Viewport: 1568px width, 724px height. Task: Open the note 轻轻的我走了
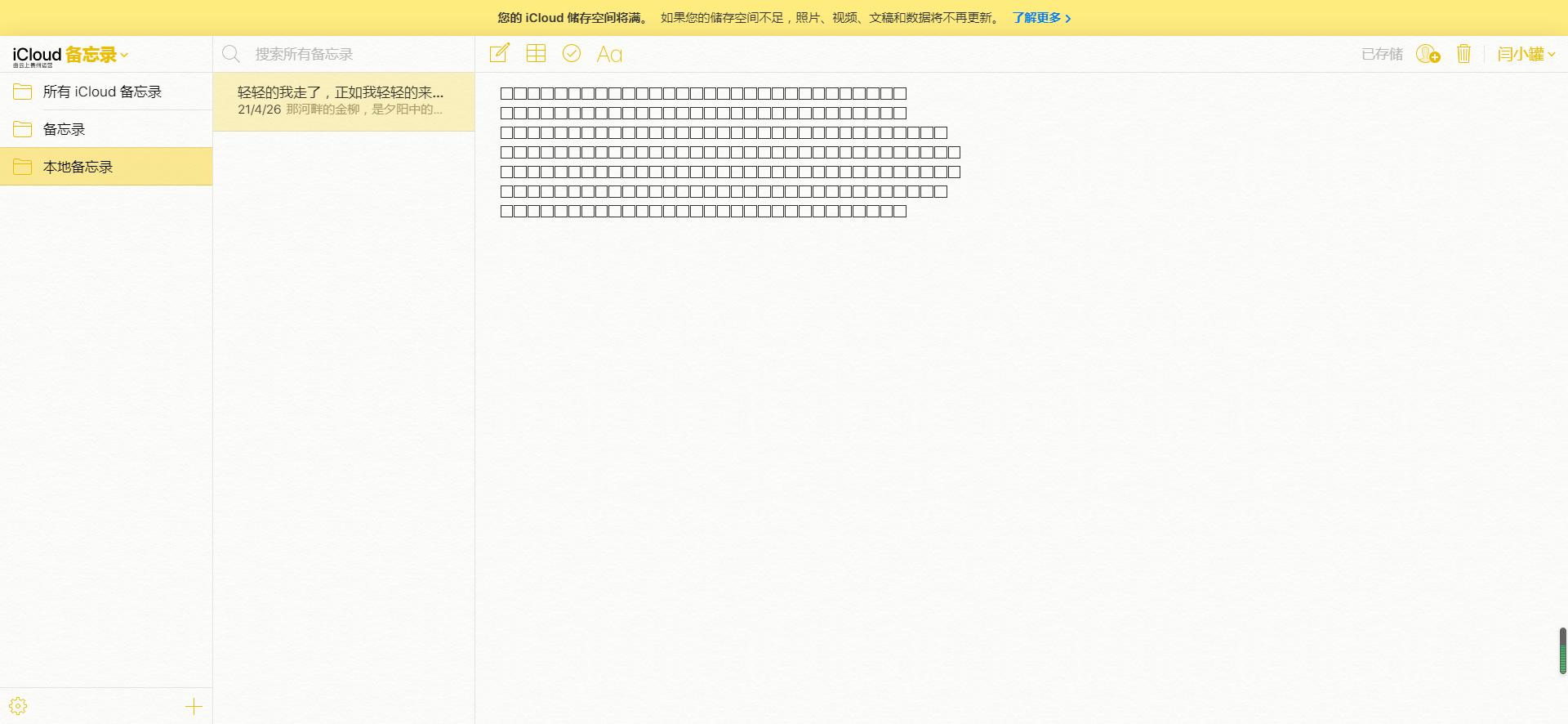point(344,101)
